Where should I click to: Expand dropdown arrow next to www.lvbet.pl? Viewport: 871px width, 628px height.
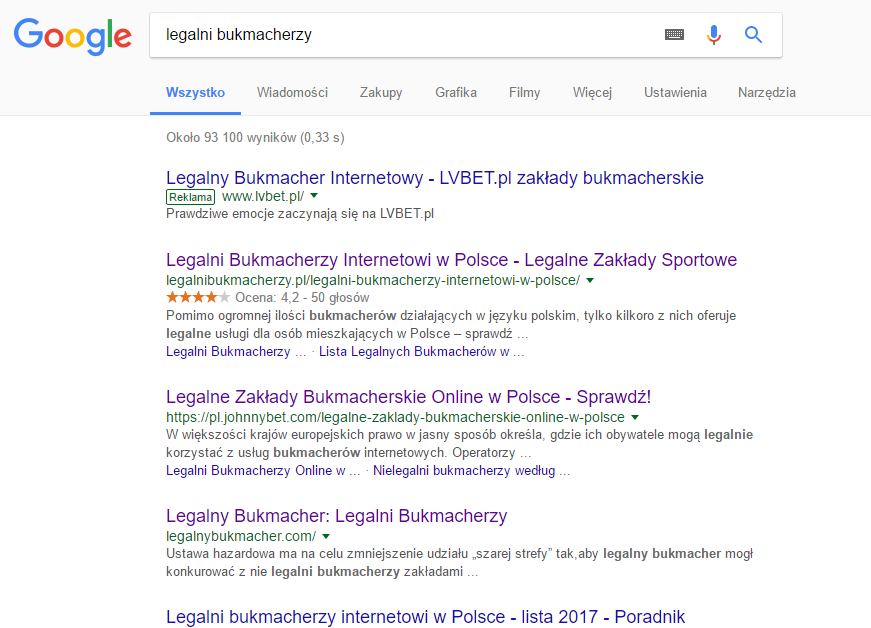click(x=314, y=195)
